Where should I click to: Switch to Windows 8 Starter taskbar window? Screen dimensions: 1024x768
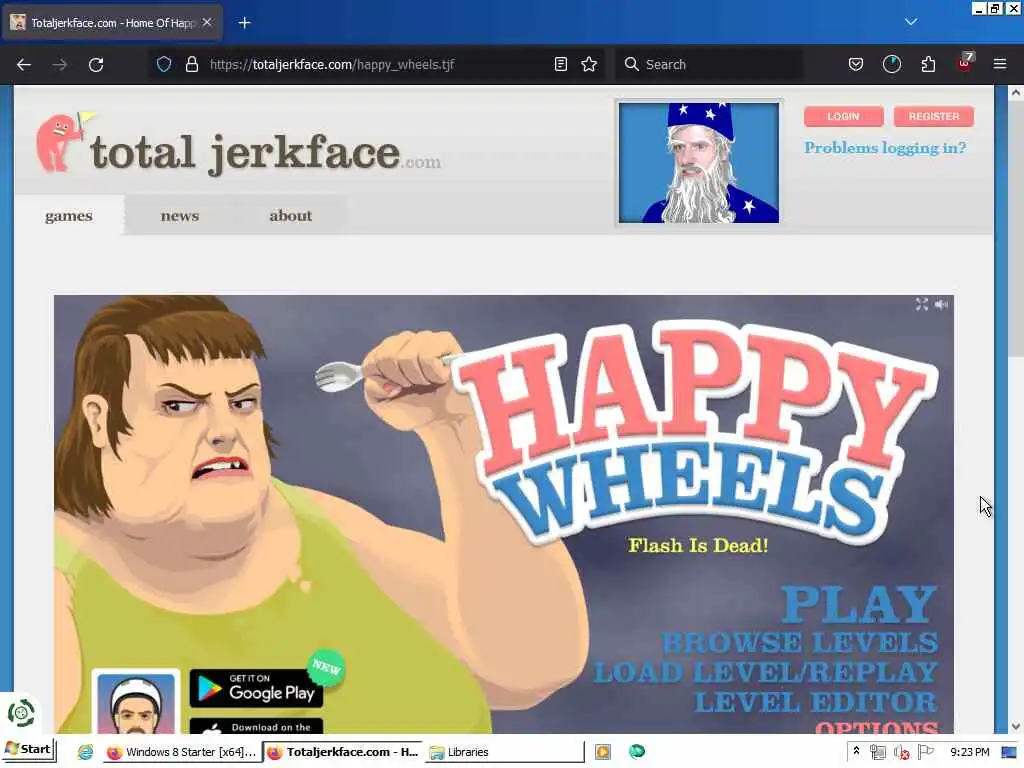[182, 752]
